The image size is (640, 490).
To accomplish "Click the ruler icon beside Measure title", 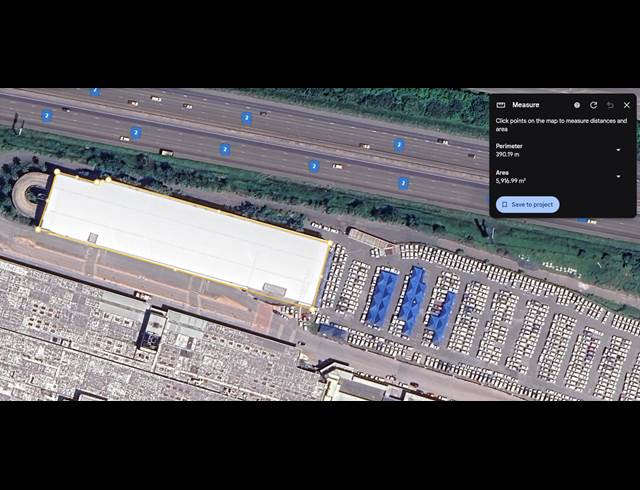I will [x=501, y=105].
